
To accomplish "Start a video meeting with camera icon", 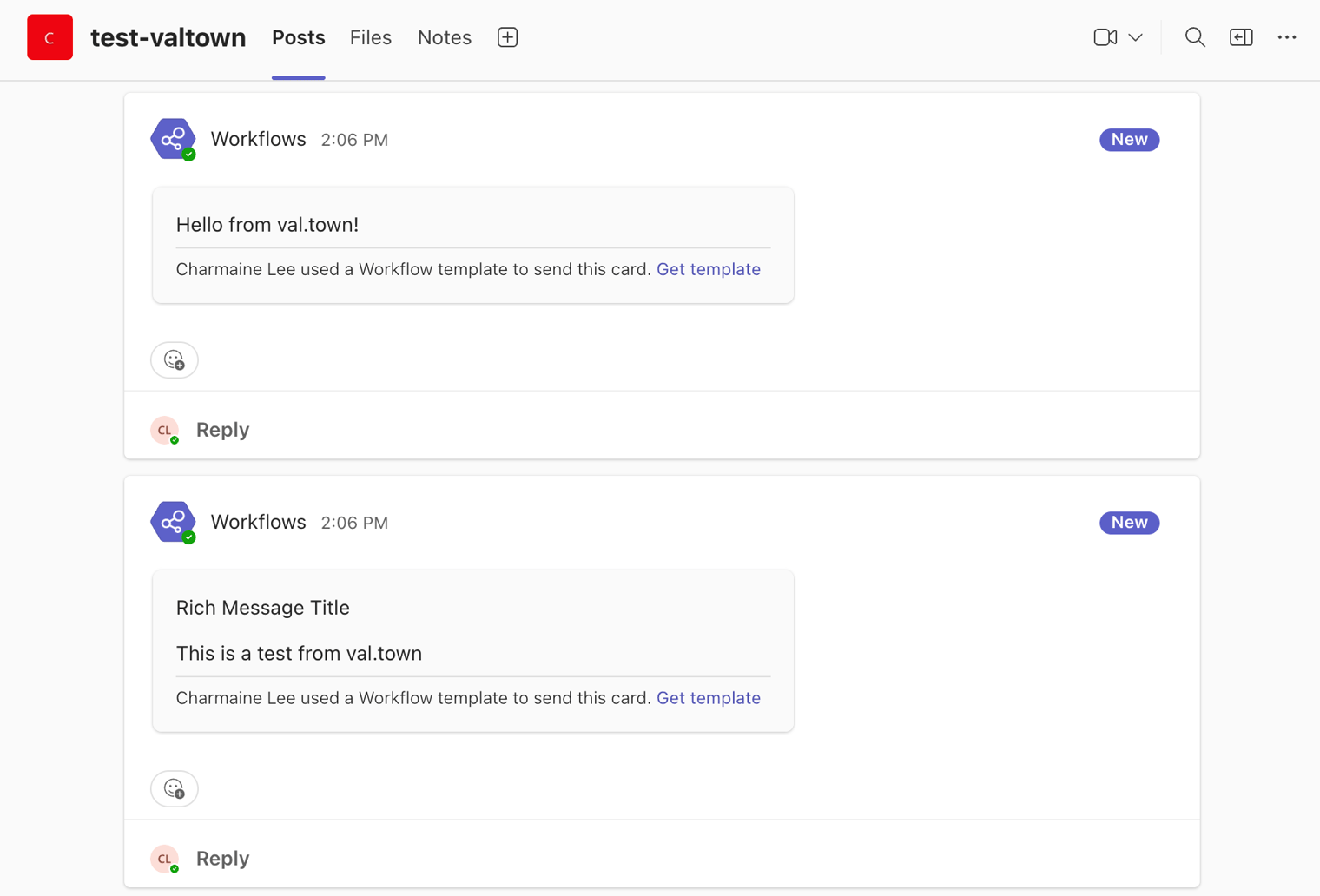I will (1105, 37).
